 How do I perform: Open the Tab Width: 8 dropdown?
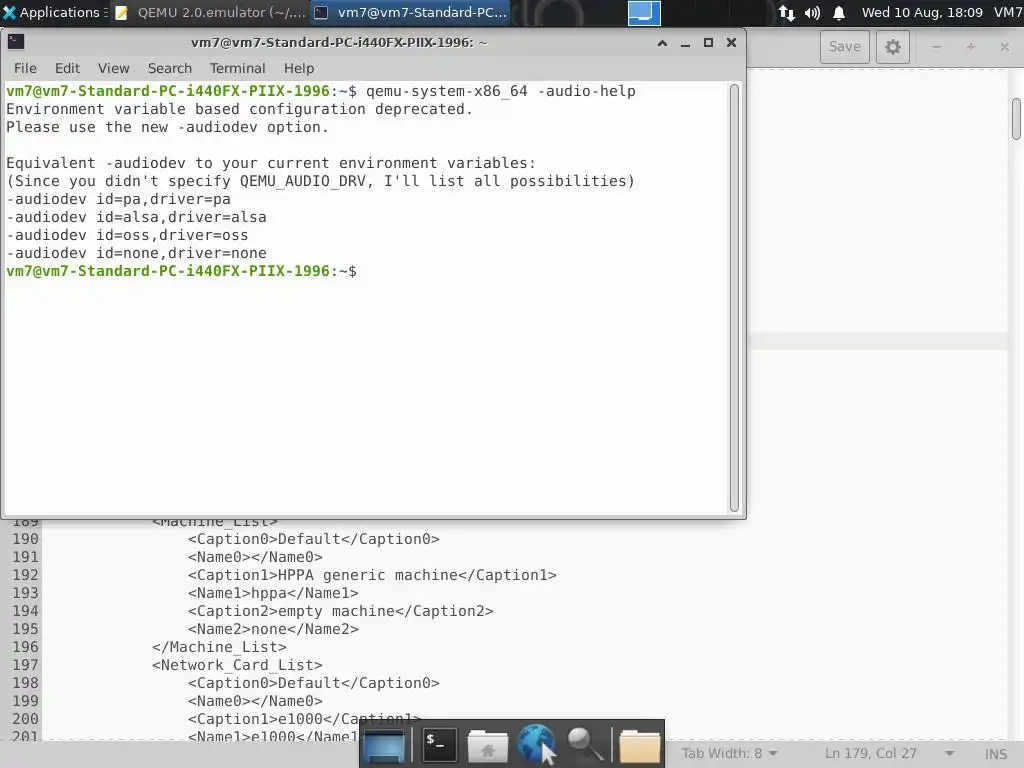(x=729, y=754)
